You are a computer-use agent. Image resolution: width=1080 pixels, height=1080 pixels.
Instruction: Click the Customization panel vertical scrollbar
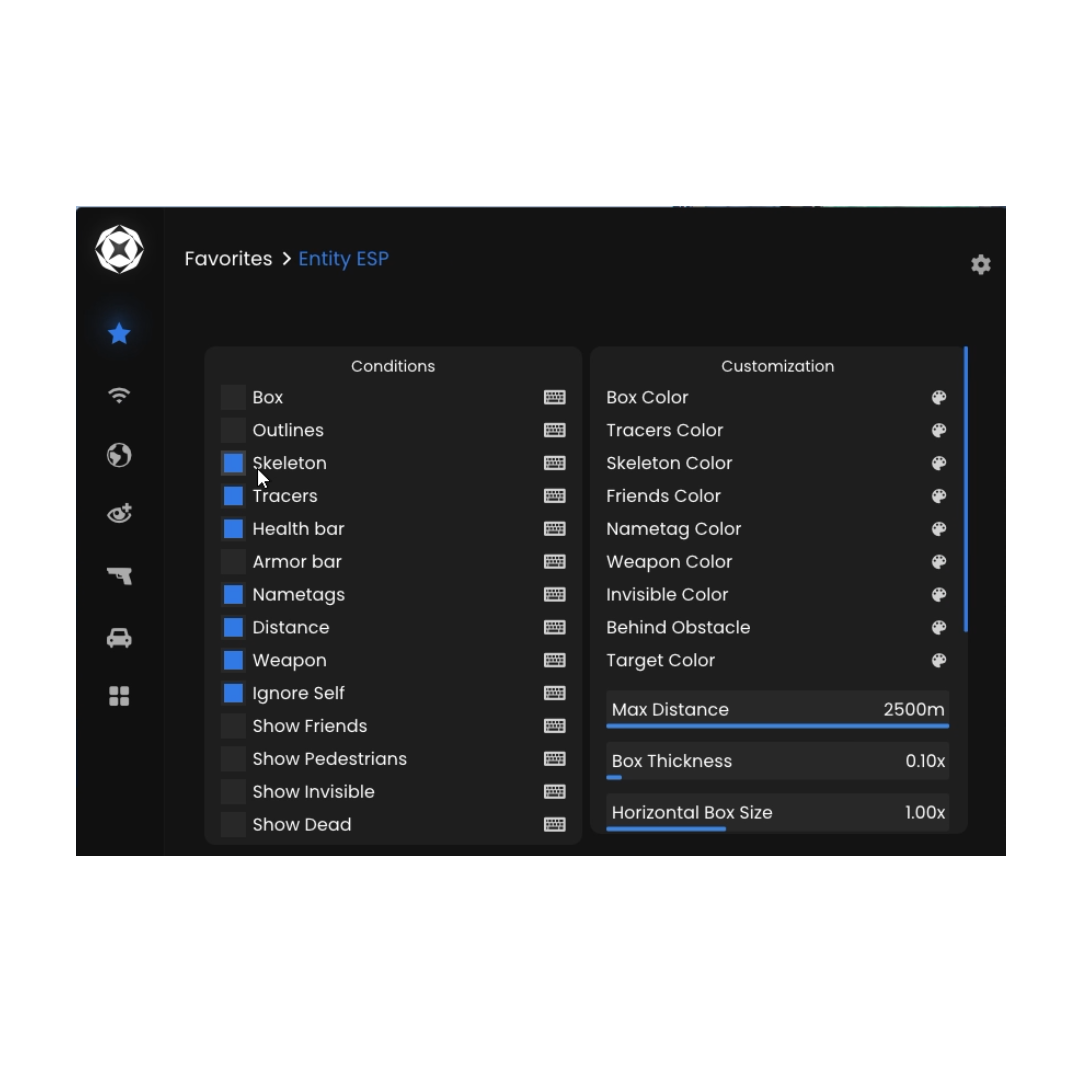pos(965,490)
